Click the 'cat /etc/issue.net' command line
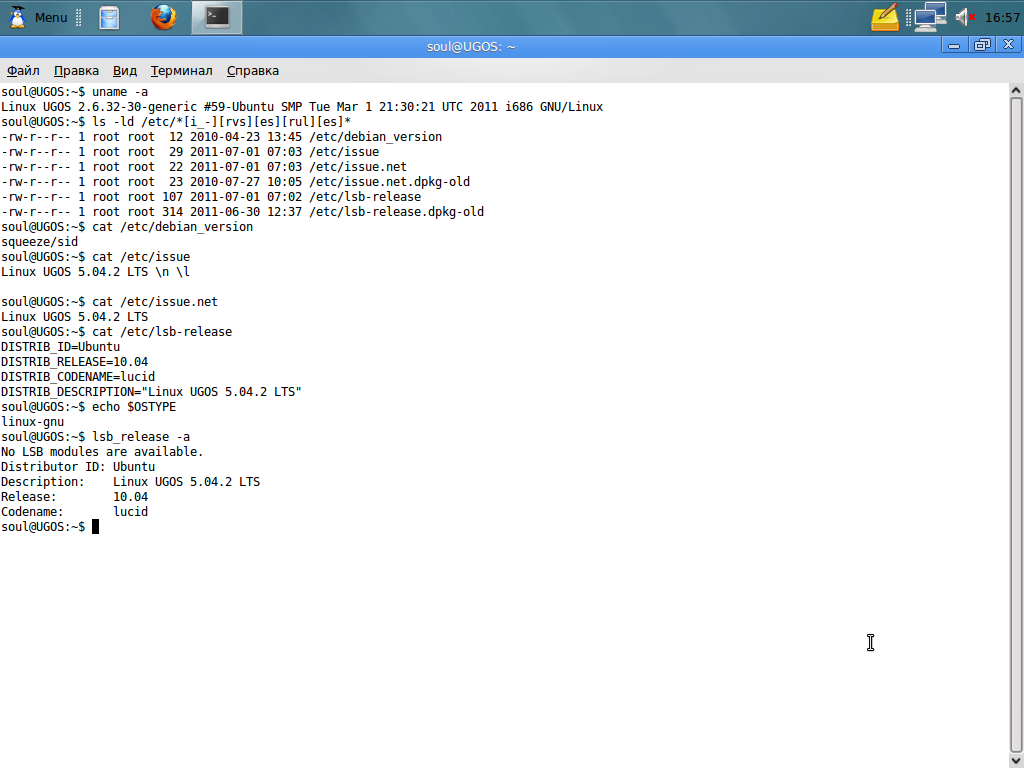The height and width of the screenshot is (768, 1024). (x=109, y=302)
